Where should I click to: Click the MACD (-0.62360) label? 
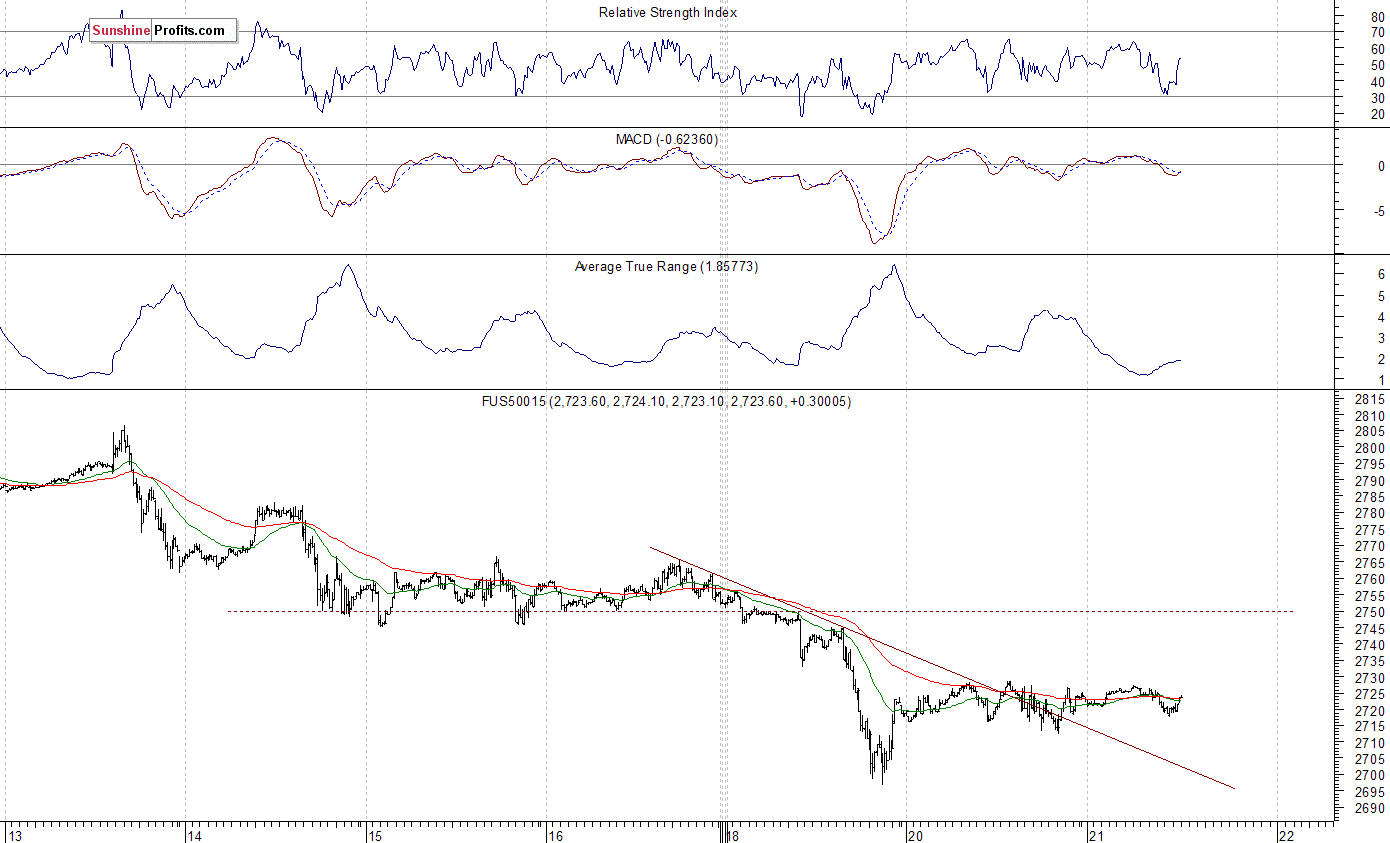coord(666,139)
